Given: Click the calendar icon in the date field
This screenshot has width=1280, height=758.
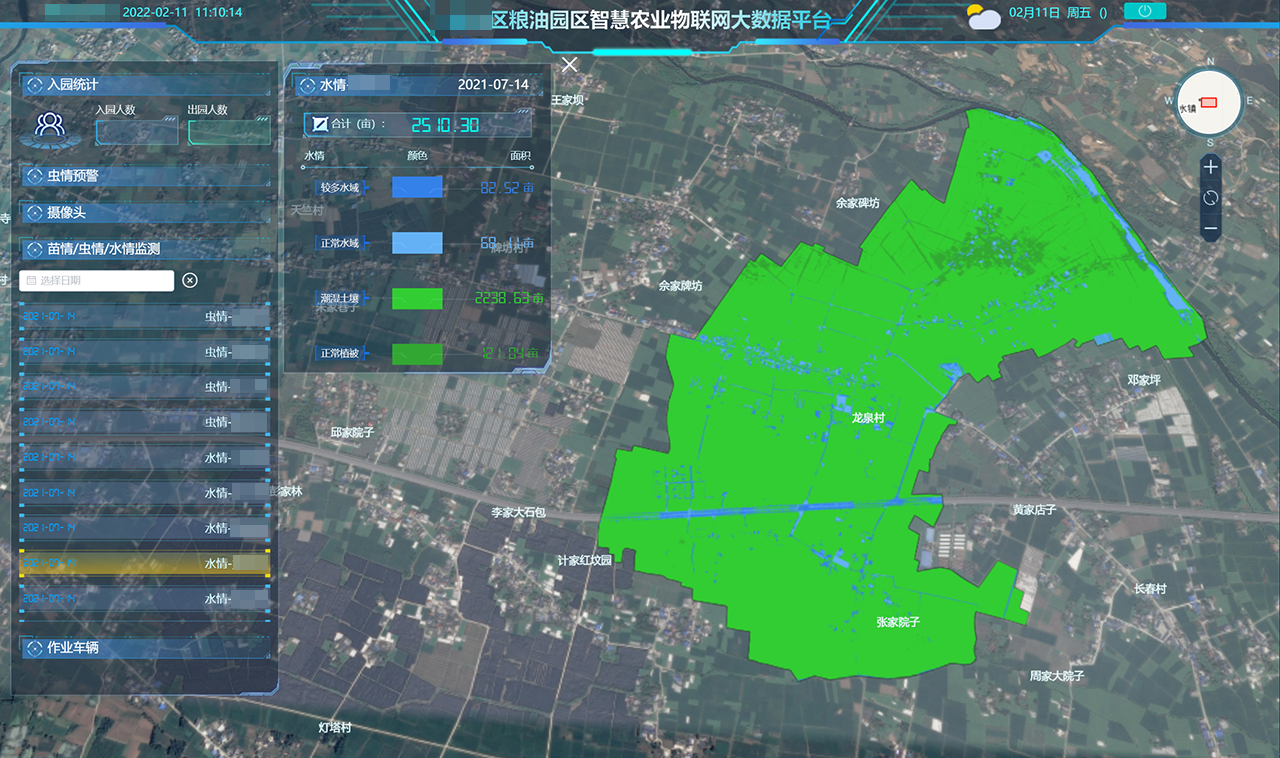Looking at the screenshot, I should pos(31,281).
